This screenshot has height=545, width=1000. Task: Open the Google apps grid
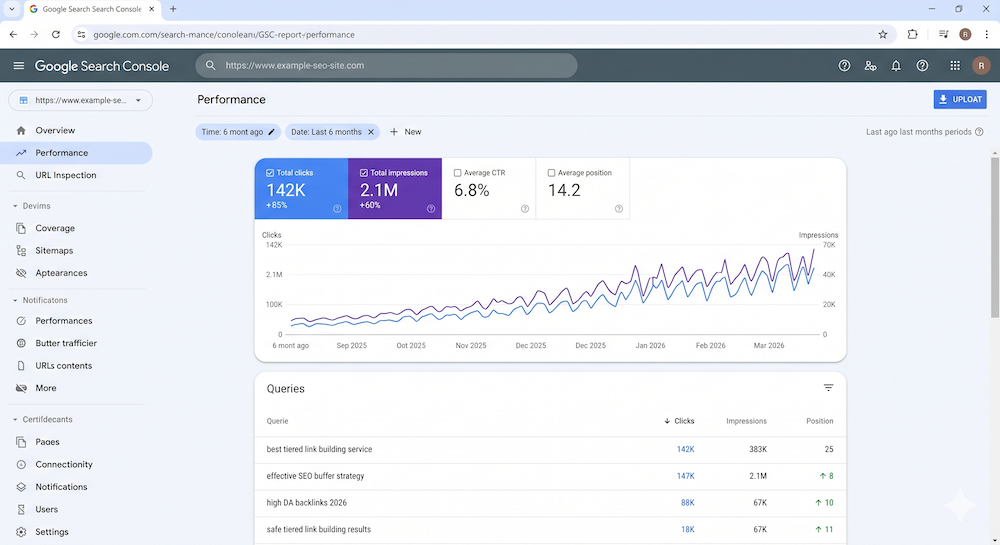point(955,66)
